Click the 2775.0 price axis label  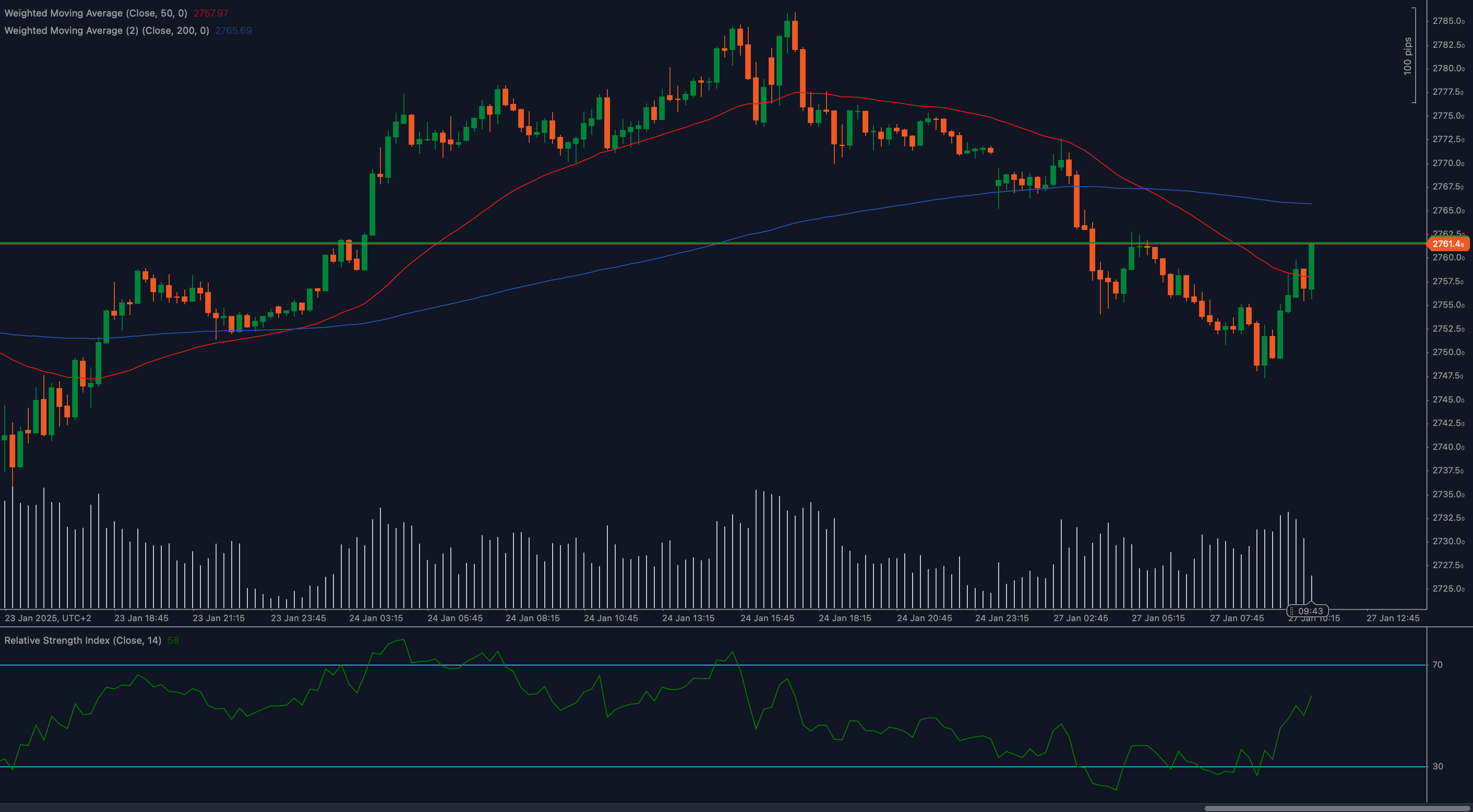[x=1448, y=116]
